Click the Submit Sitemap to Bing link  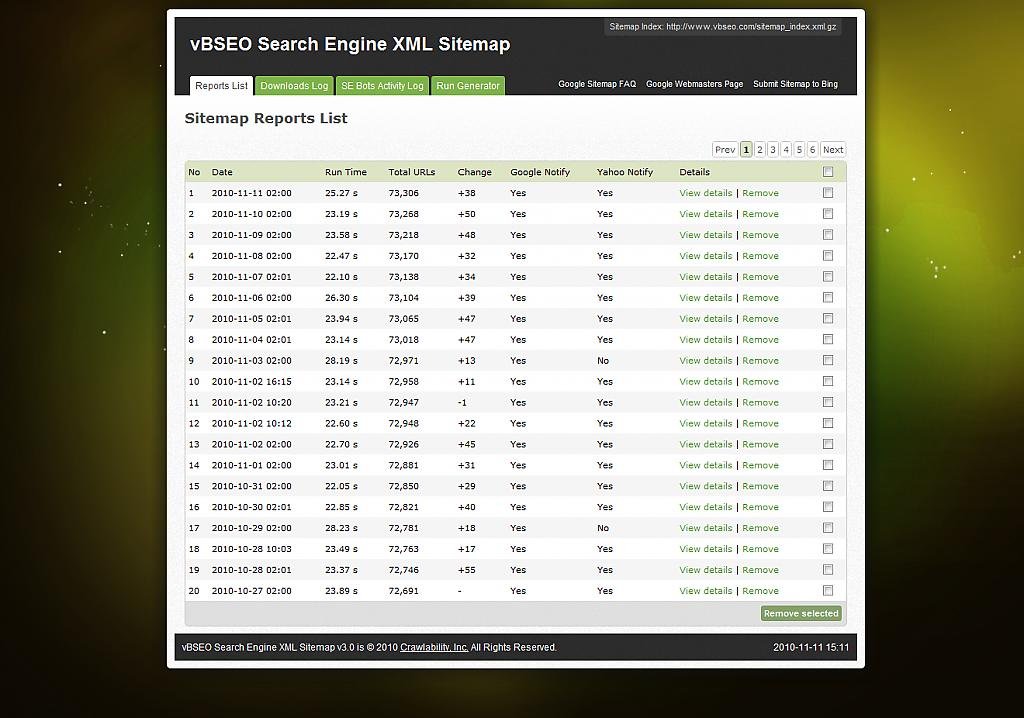click(x=795, y=85)
